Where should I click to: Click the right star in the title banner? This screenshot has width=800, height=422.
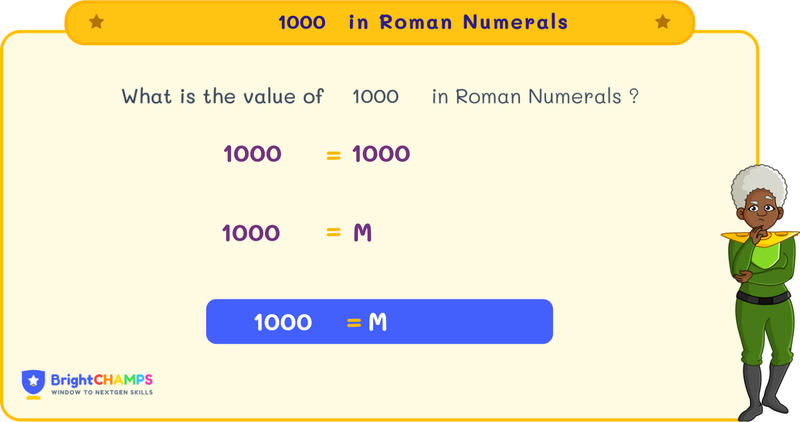(x=662, y=22)
